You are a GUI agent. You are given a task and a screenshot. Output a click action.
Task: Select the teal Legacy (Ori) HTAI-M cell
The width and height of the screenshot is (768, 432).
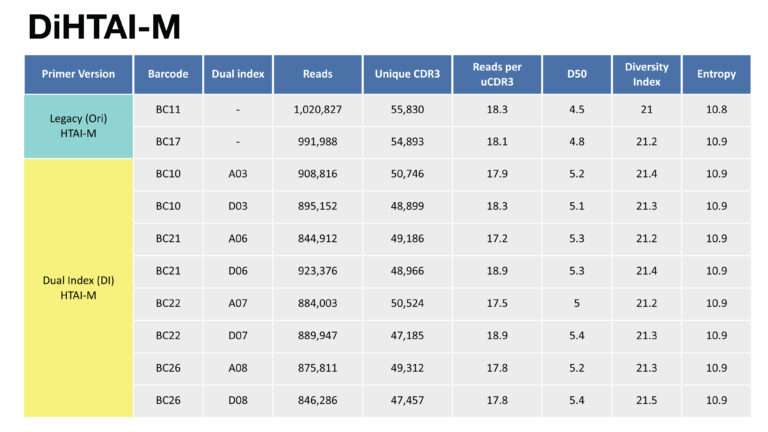(78, 126)
